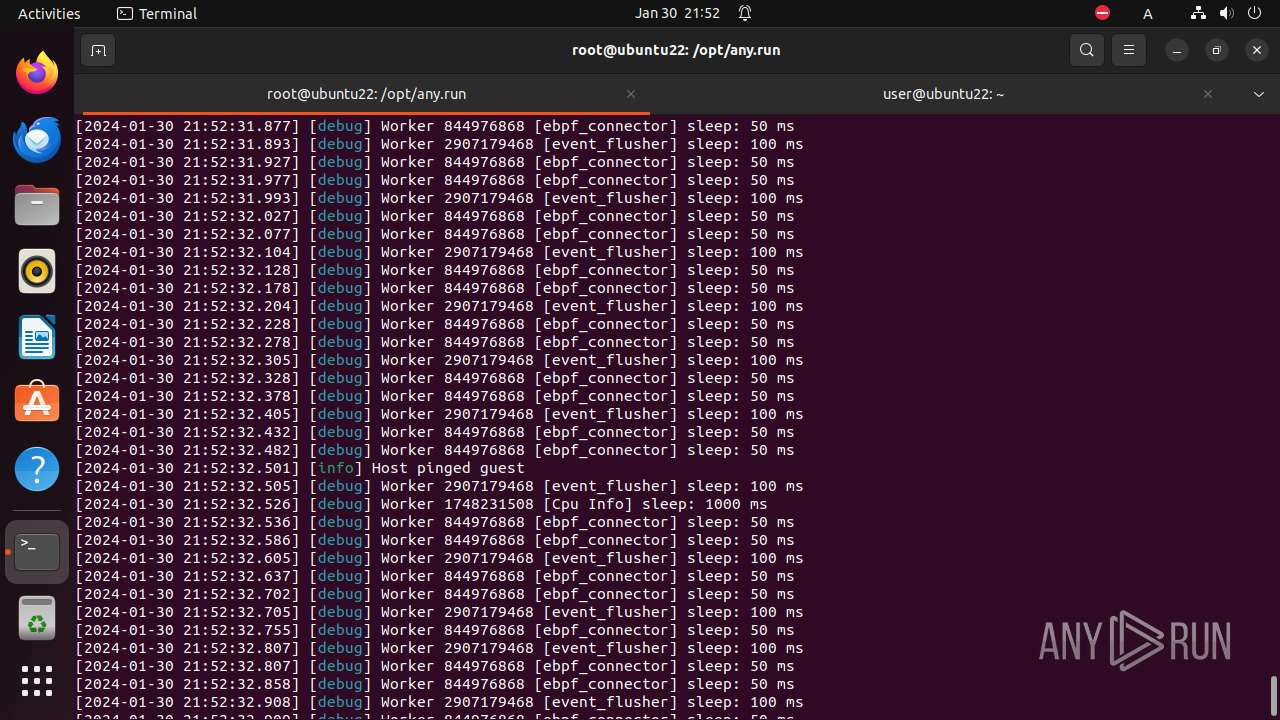Image resolution: width=1280 pixels, height=720 pixels.
Task: Open Ubuntu Software store icon
Action: point(37,403)
